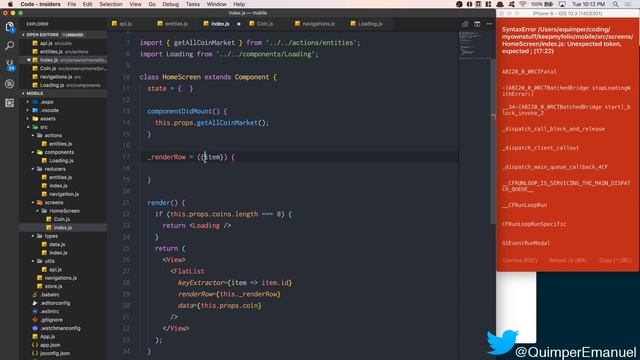Collapse the reducers folder
This screenshot has width=640, height=360.
pyautogui.click(x=33, y=169)
